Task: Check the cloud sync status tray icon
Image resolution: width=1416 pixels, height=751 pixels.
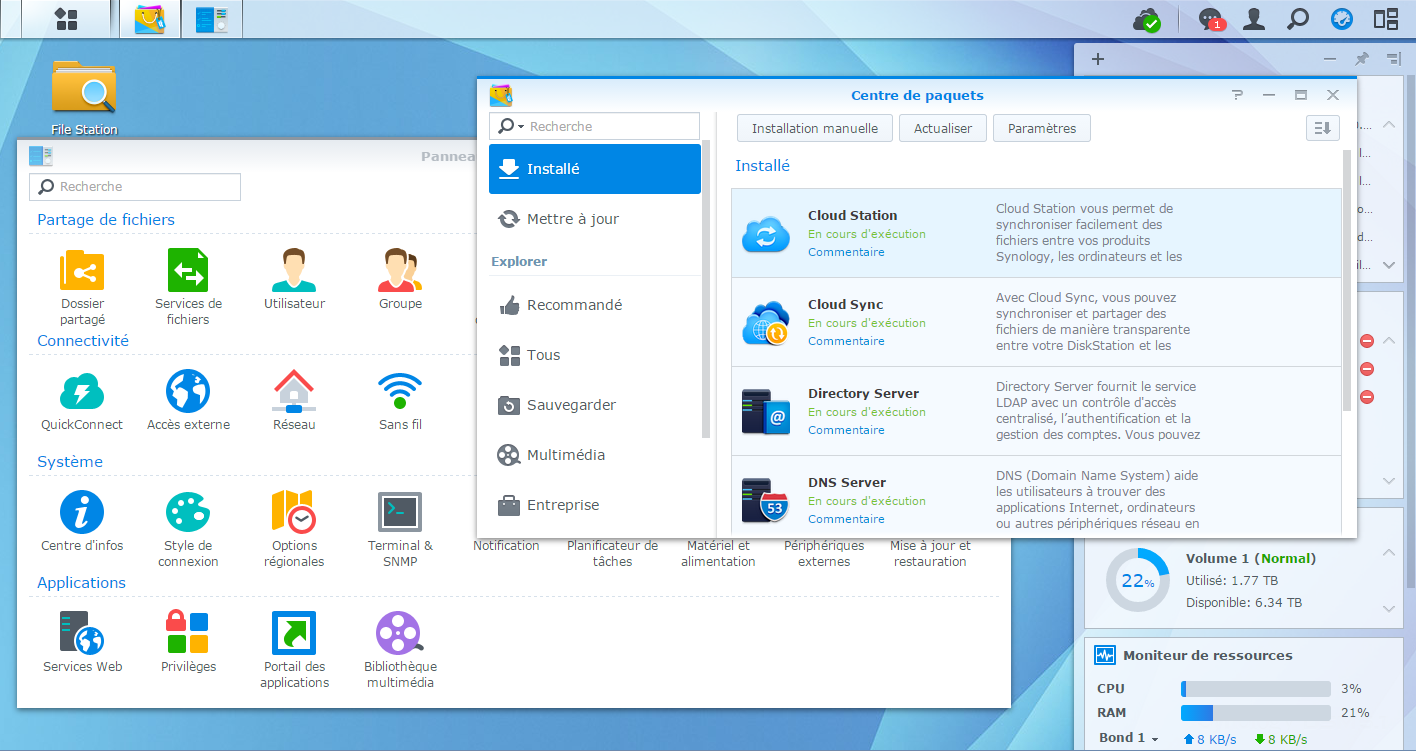Action: click(x=1146, y=19)
